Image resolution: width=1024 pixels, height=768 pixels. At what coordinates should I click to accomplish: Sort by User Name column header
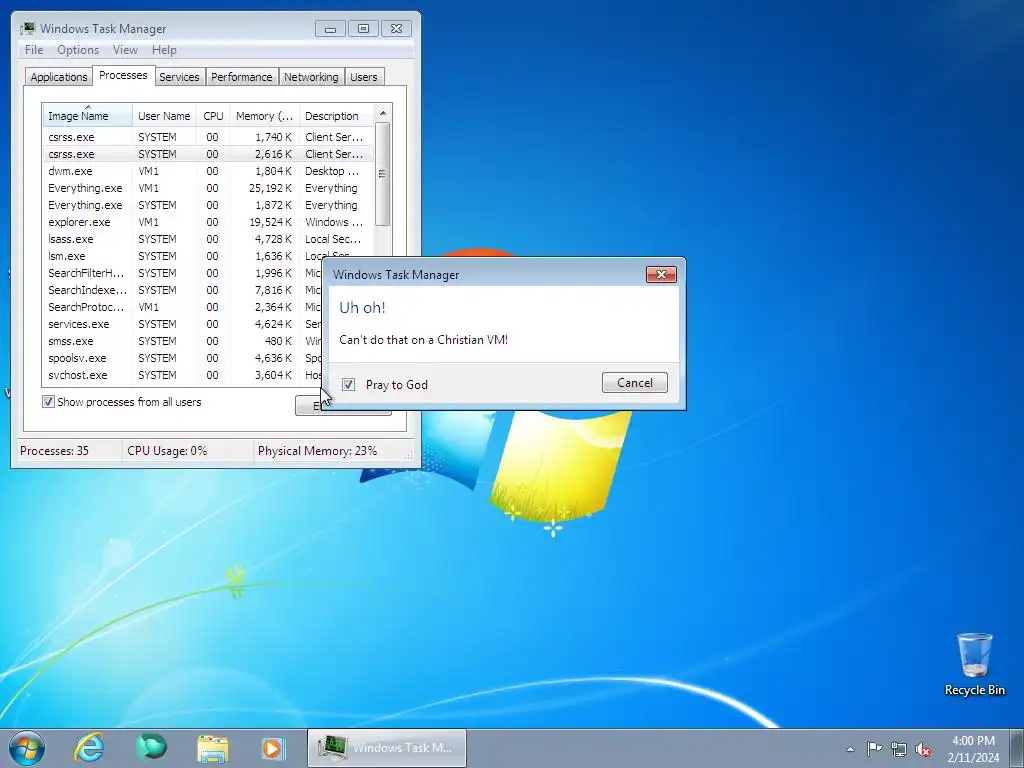click(x=165, y=116)
